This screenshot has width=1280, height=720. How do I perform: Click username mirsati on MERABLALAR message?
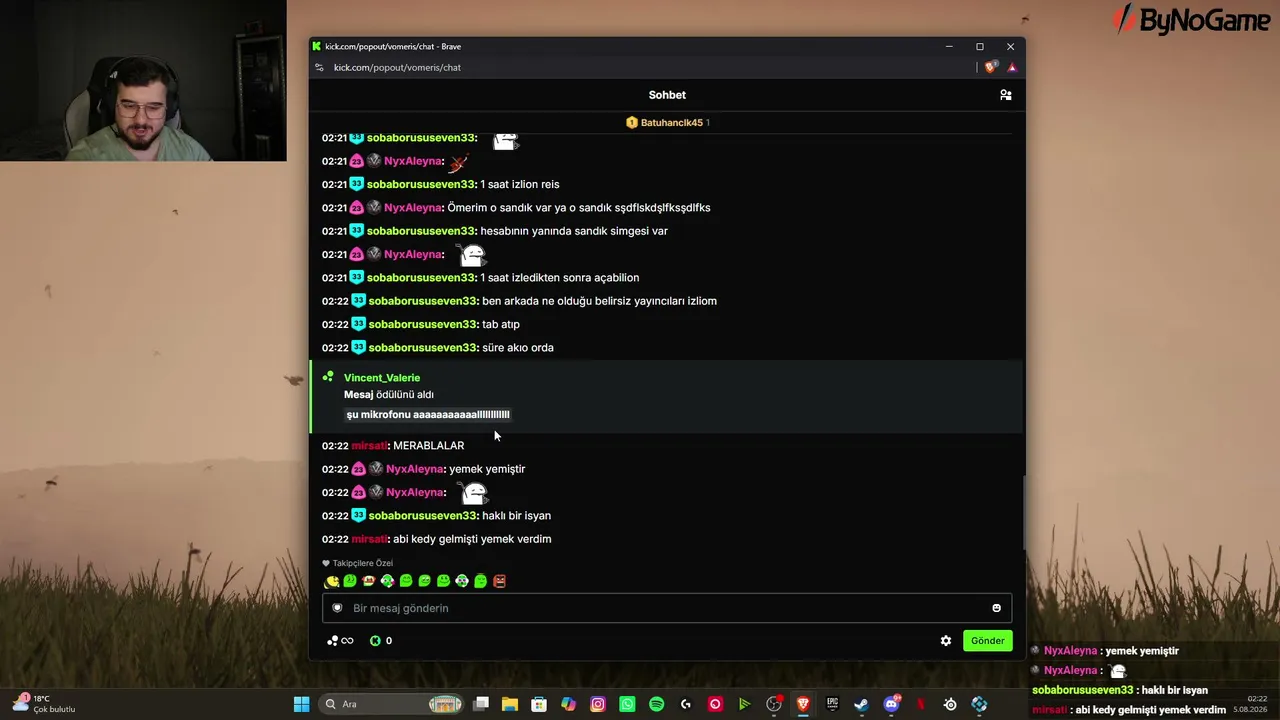point(369,446)
